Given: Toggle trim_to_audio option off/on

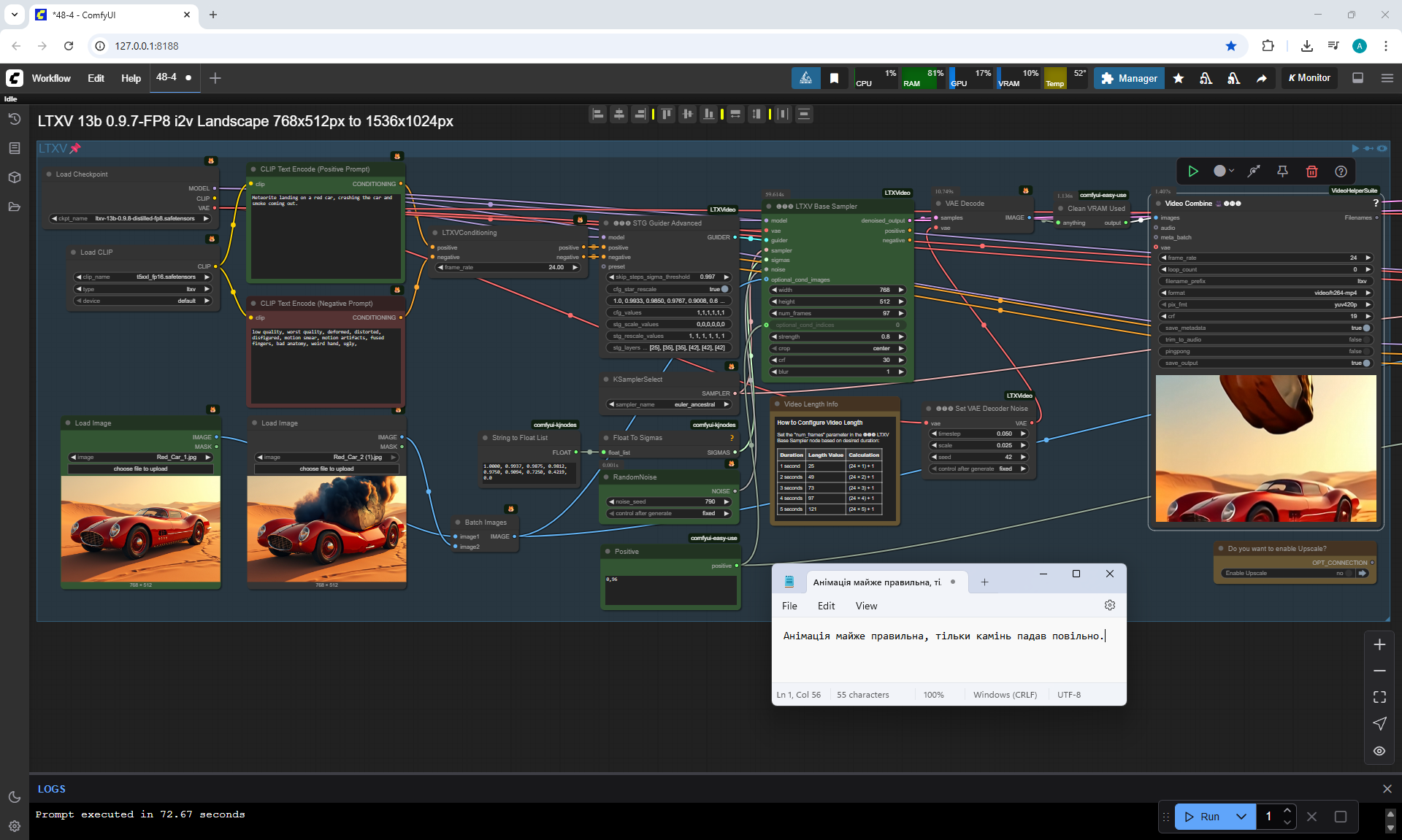Looking at the screenshot, I should 1365,339.
